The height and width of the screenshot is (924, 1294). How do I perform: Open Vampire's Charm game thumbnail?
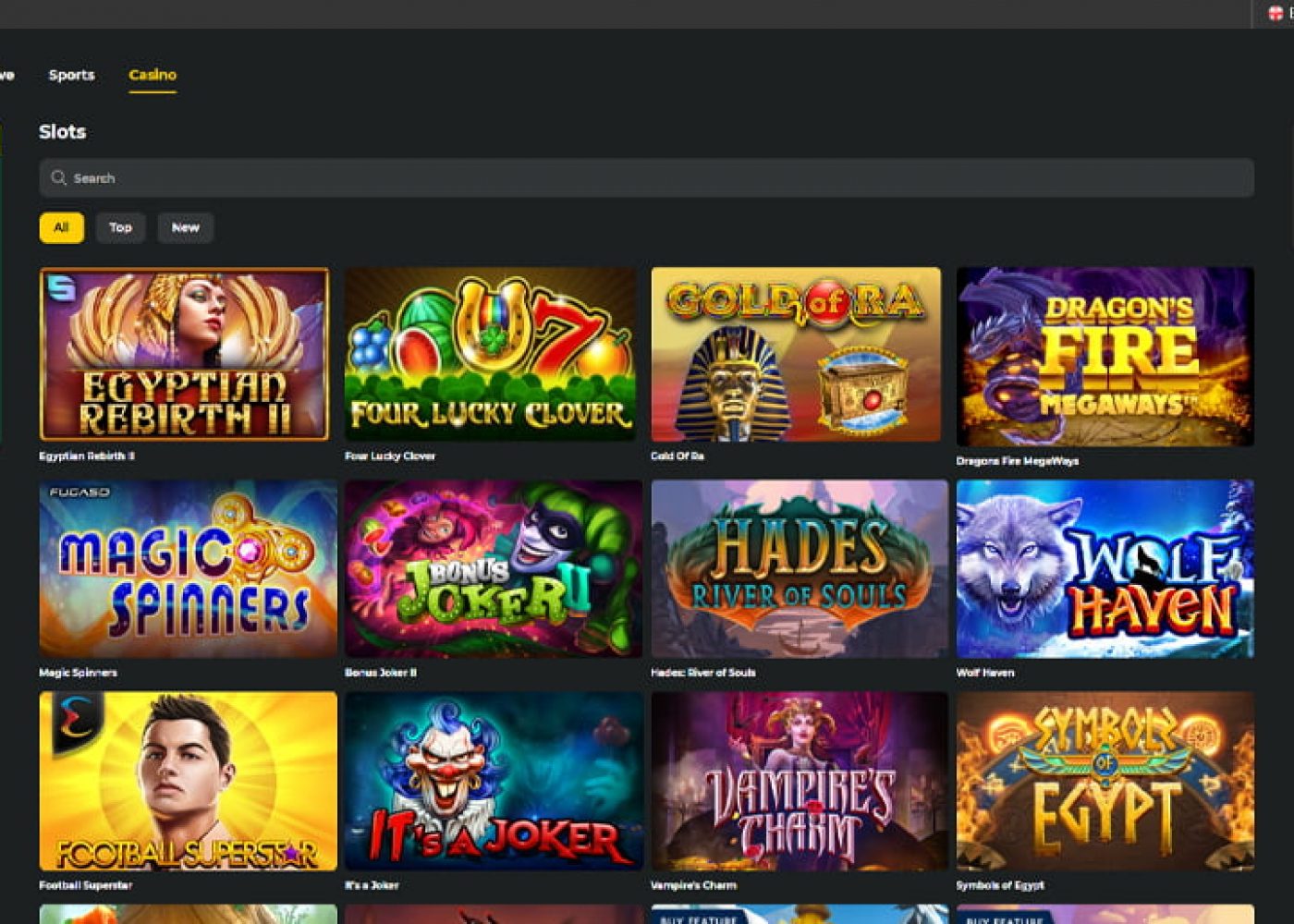(800, 781)
